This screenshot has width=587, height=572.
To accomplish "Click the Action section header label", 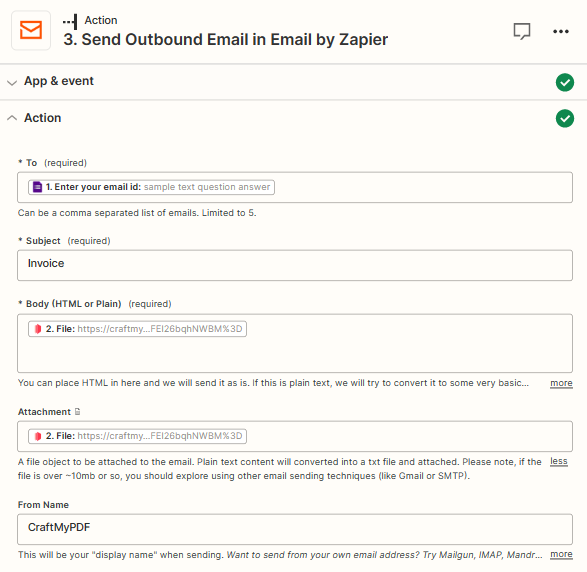I will click(42, 118).
